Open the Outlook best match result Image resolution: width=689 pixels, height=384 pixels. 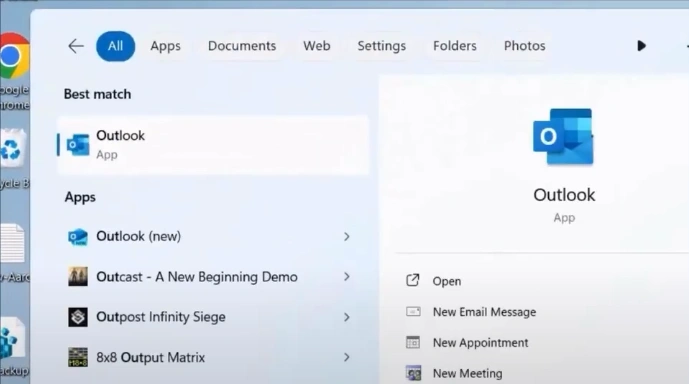click(213, 145)
